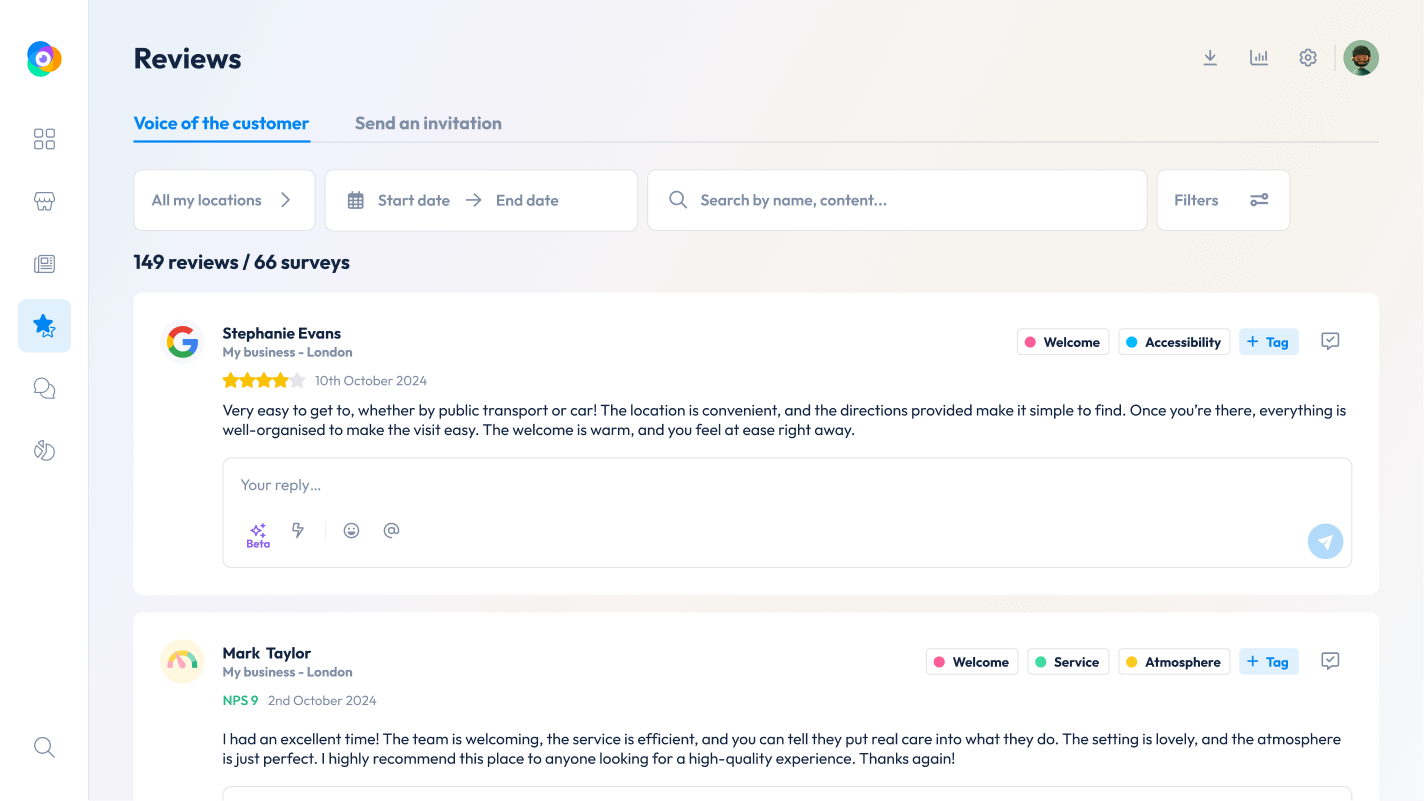Click the Atmosphere tag

(1174, 662)
